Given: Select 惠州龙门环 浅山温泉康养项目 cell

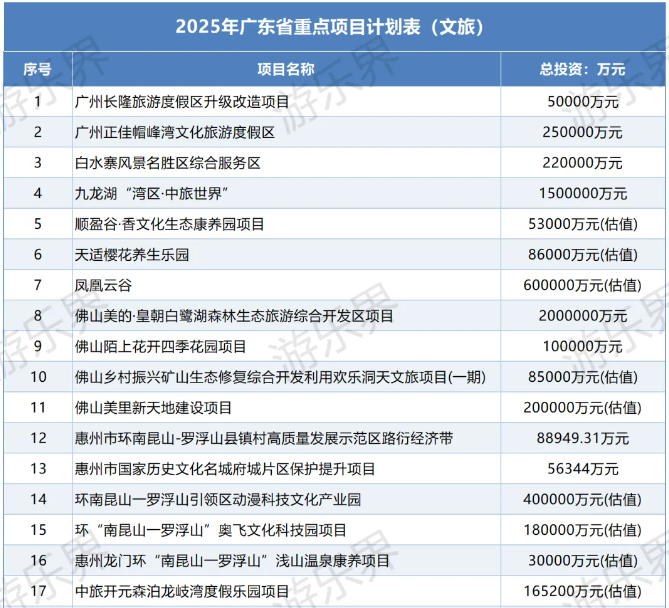Looking at the screenshot, I should pos(286,561).
